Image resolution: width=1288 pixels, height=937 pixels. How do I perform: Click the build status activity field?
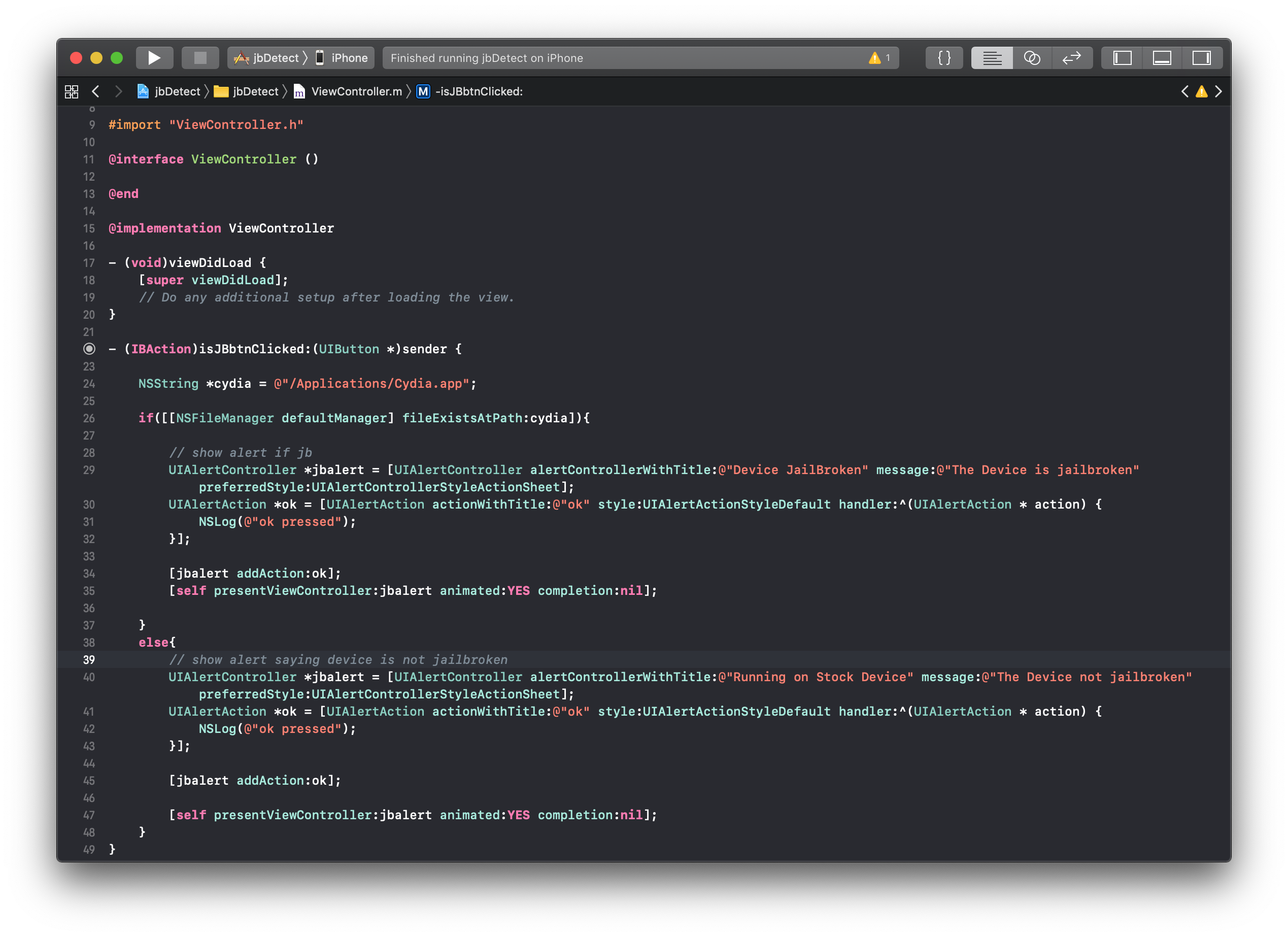point(640,58)
